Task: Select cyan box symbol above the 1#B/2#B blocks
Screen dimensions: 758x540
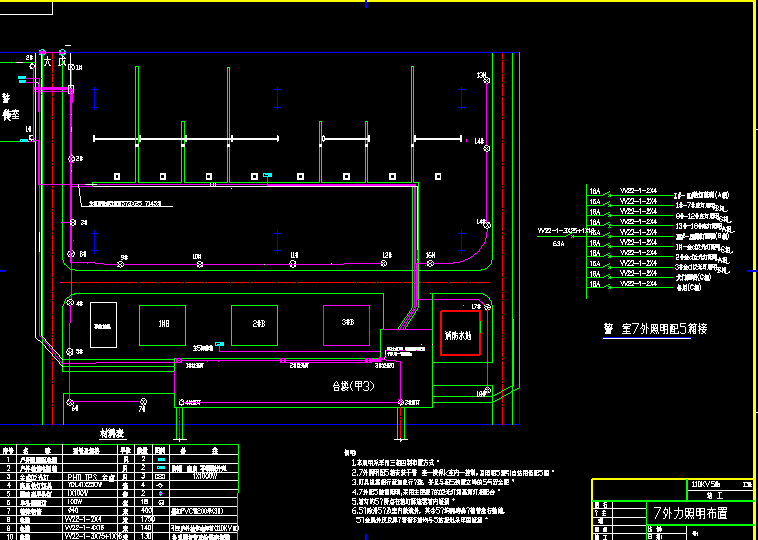Action: [267, 175]
